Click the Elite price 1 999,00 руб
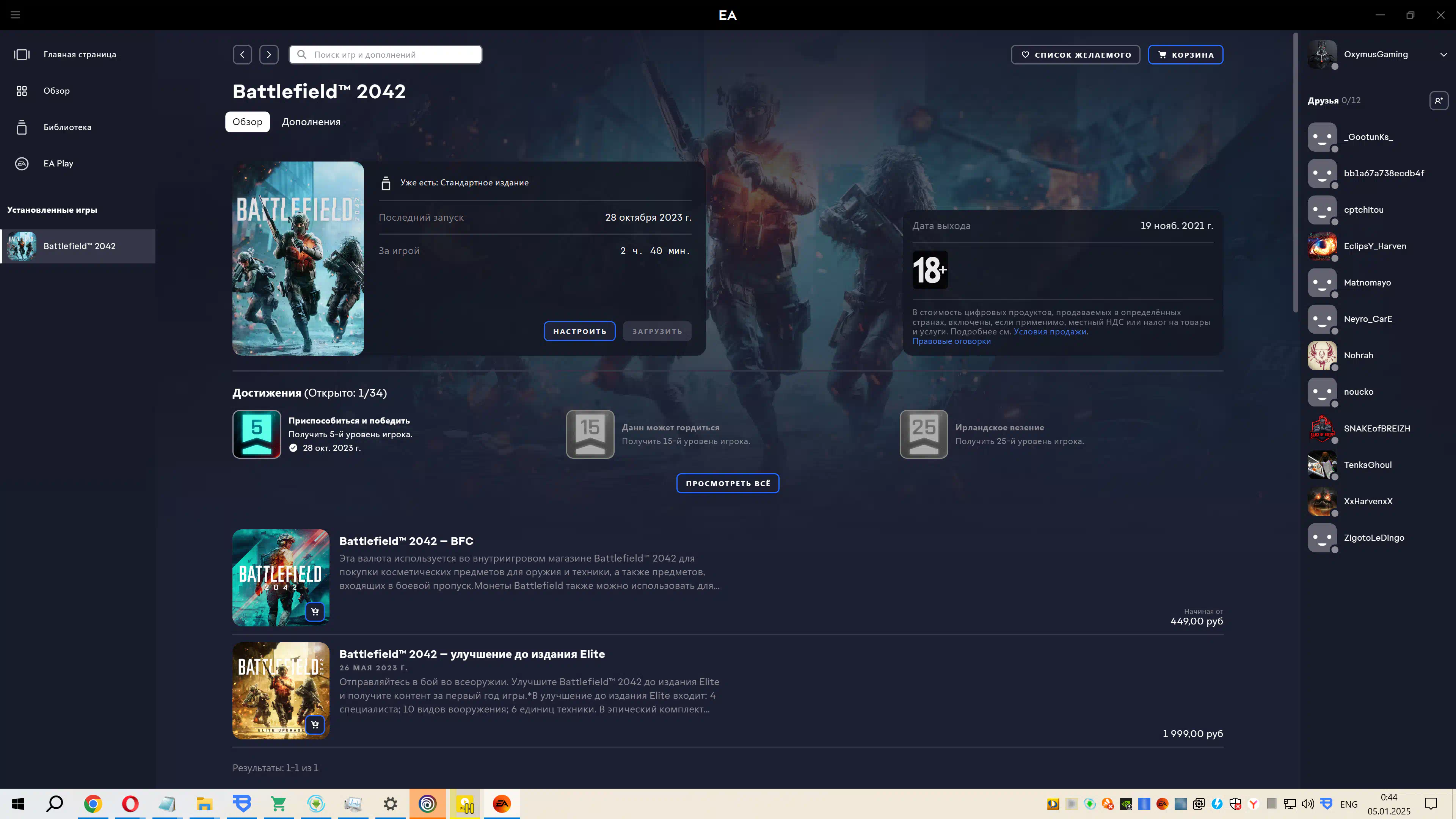The width and height of the screenshot is (1456, 819). point(1192,734)
